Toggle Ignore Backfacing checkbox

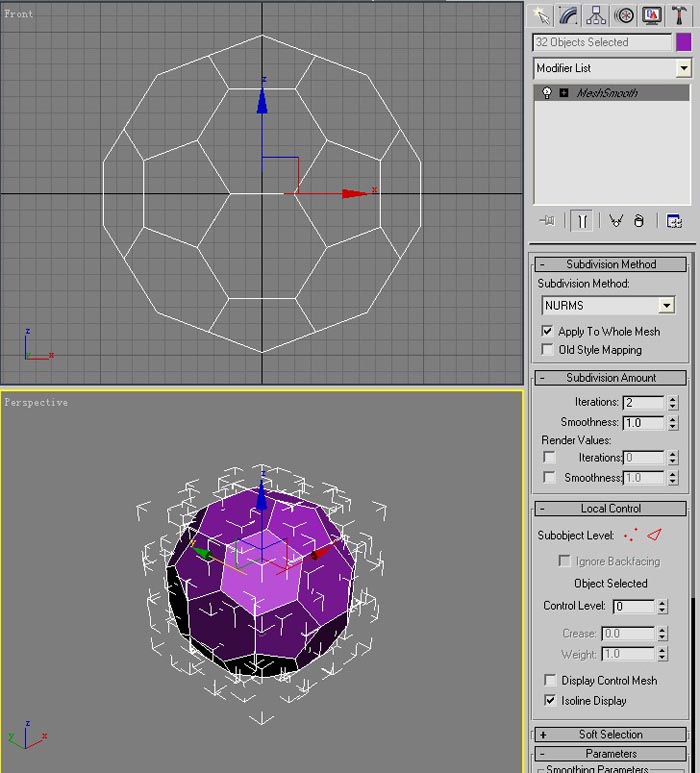click(564, 561)
